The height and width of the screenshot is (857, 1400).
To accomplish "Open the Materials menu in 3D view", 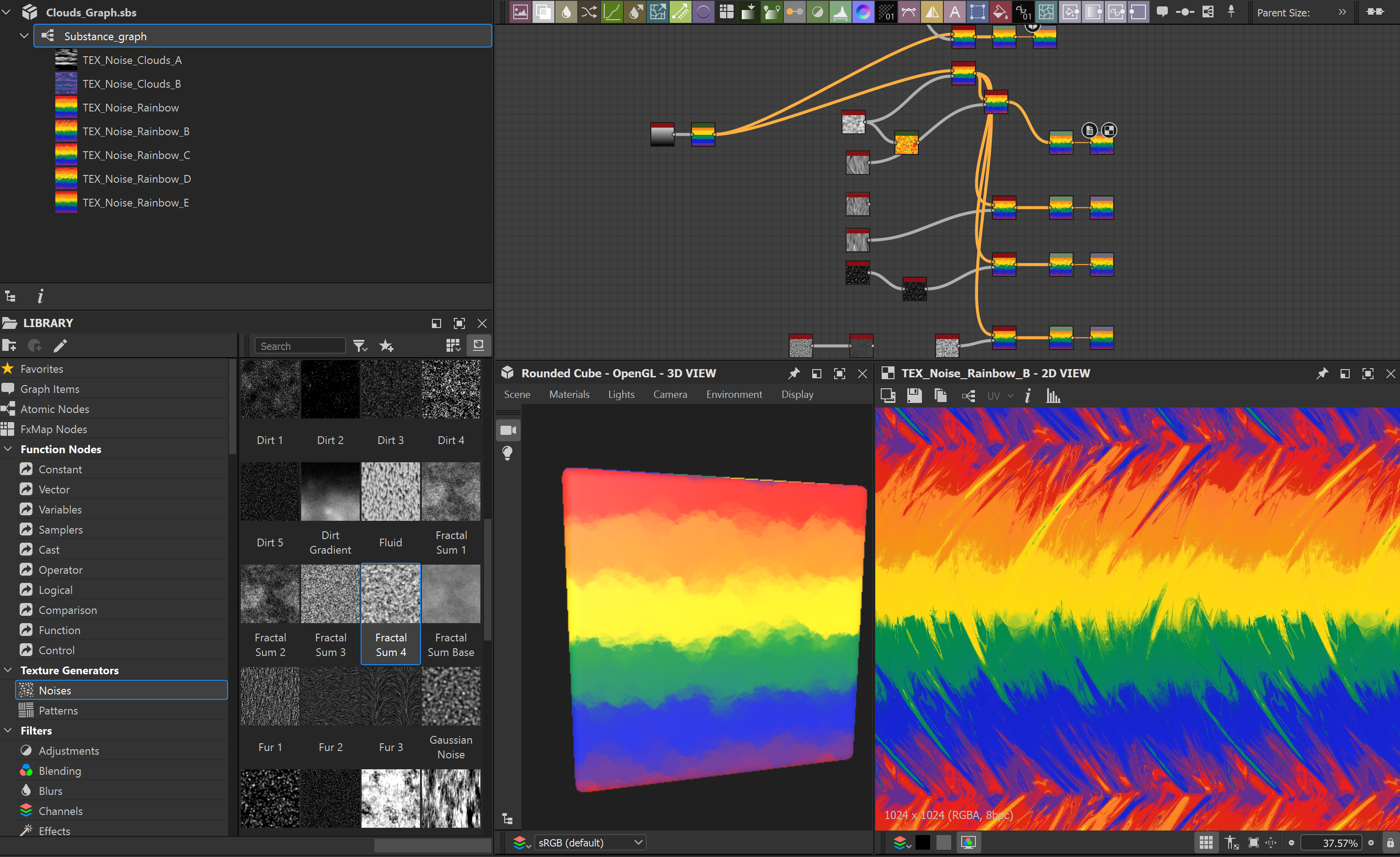I will coord(569,394).
